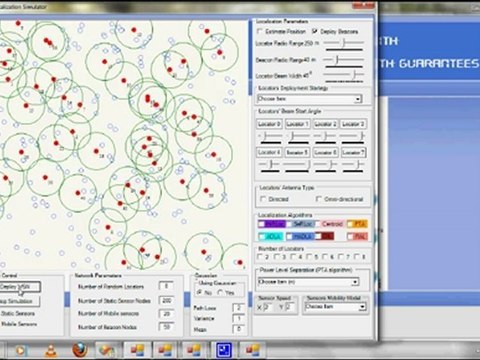The width and height of the screenshot is (480, 360).
Task: Open the blue simulator icon in the taskbar
Action: (224, 350)
